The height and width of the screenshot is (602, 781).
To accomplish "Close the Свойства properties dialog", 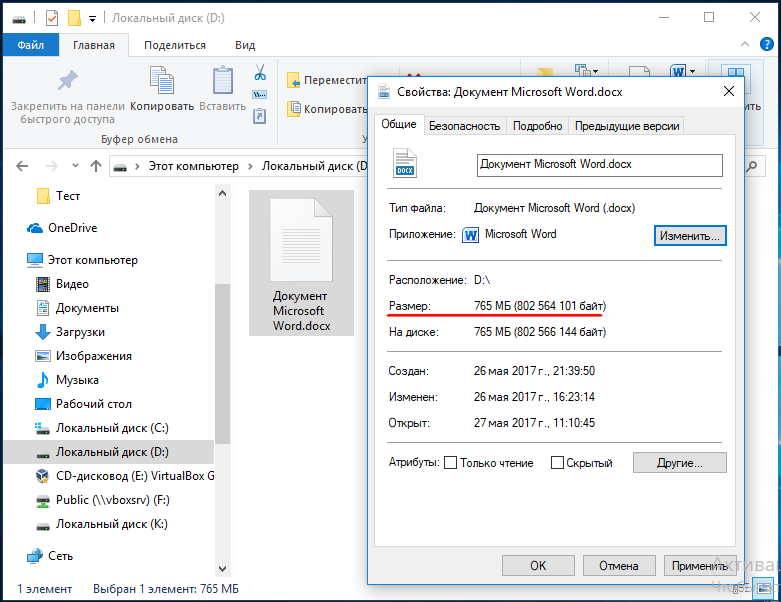I will [729, 92].
